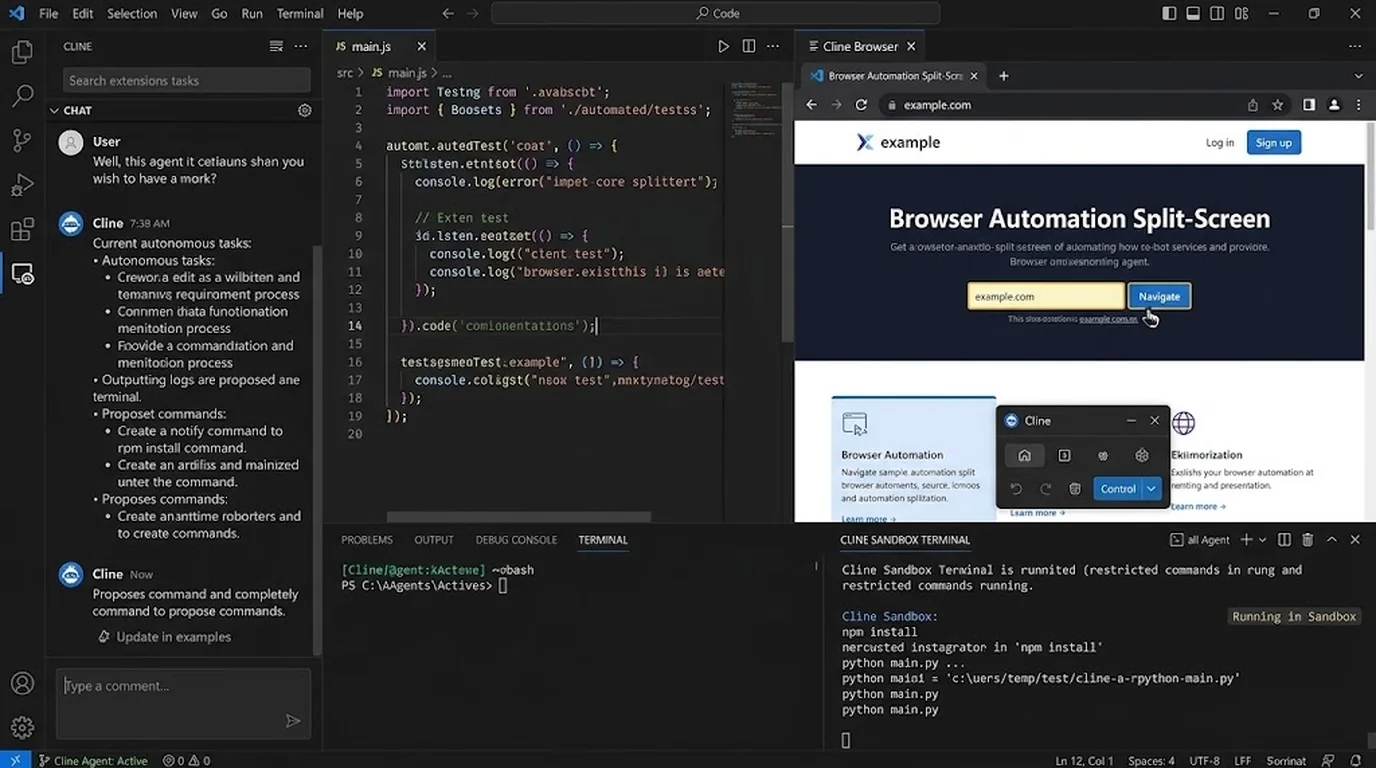Click Learn more under Ekiimorization
This screenshot has height=768, width=1376.
tap(1198, 507)
